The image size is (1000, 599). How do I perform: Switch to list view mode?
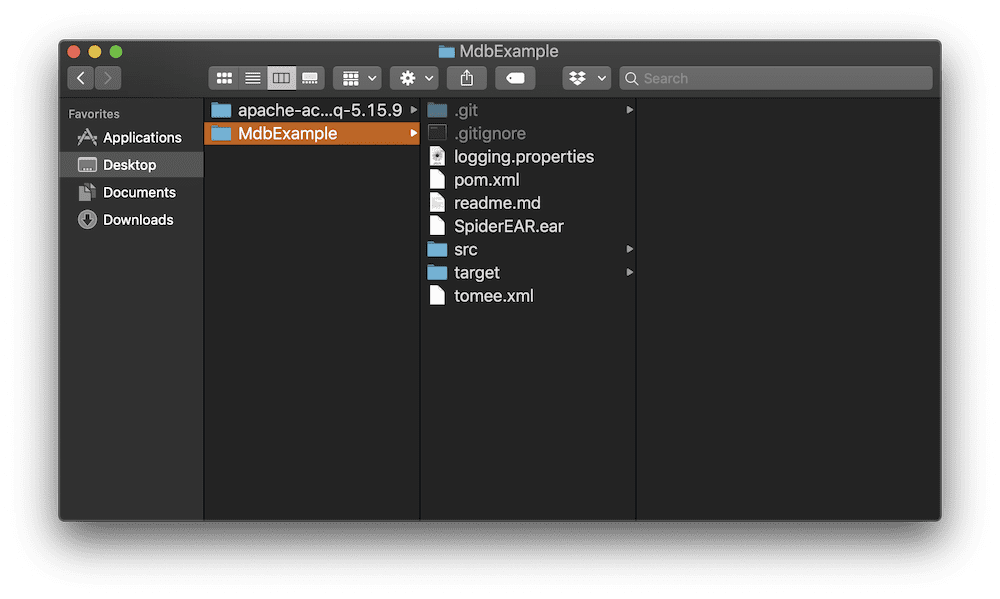253,78
